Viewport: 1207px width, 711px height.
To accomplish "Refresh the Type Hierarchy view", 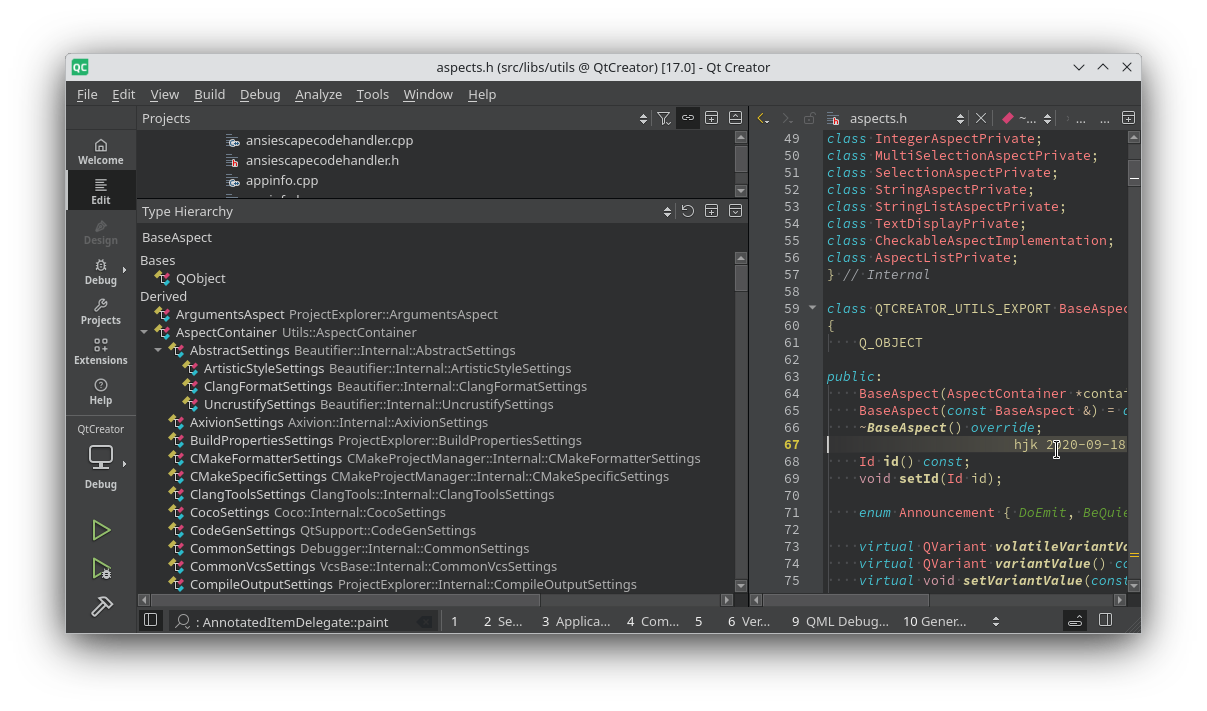I will click(x=688, y=211).
